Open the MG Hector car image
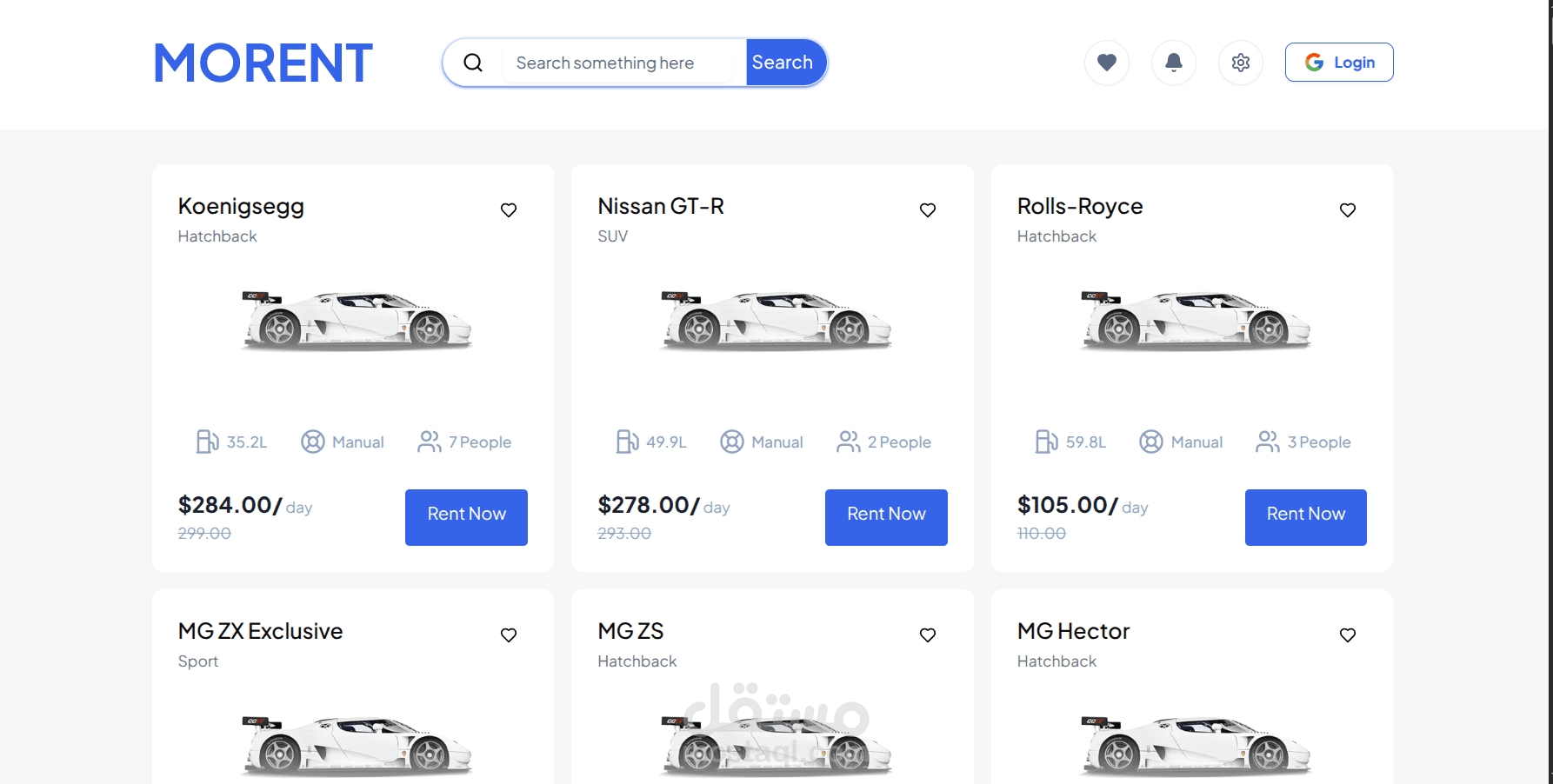 point(1196,746)
